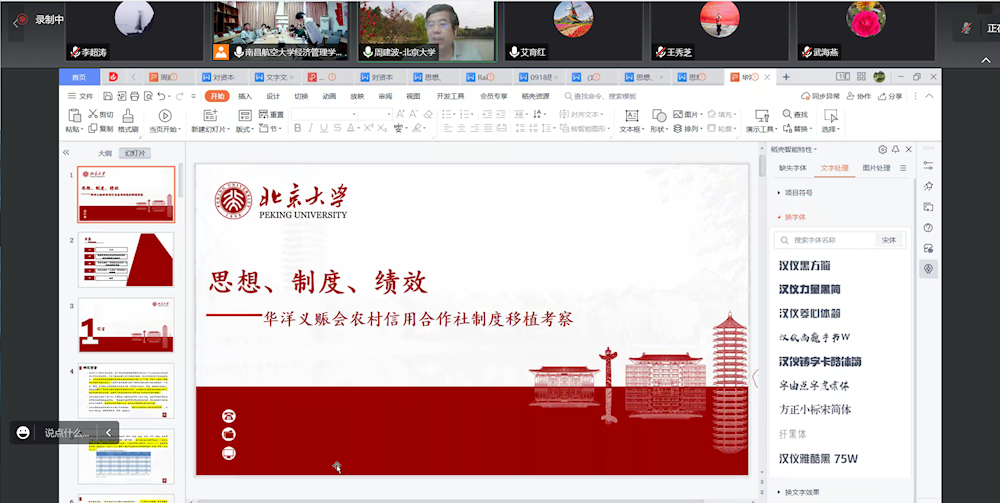Click the 协作 collaborate button
The width and height of the screenshot is (1000, 503).
point(859,96)
